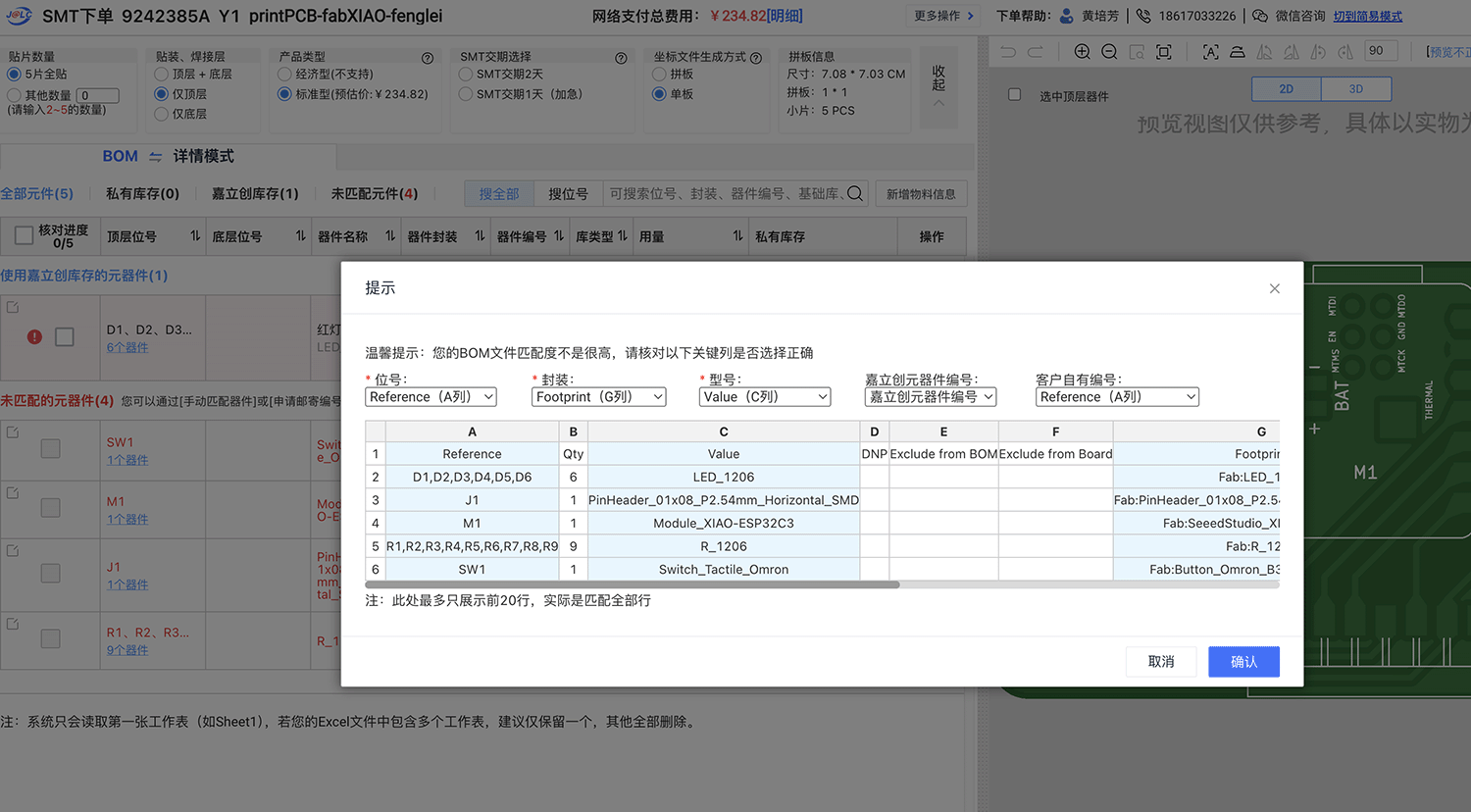
Task: Select the 仅底层 radio option
Action: [x=161, y=114]
